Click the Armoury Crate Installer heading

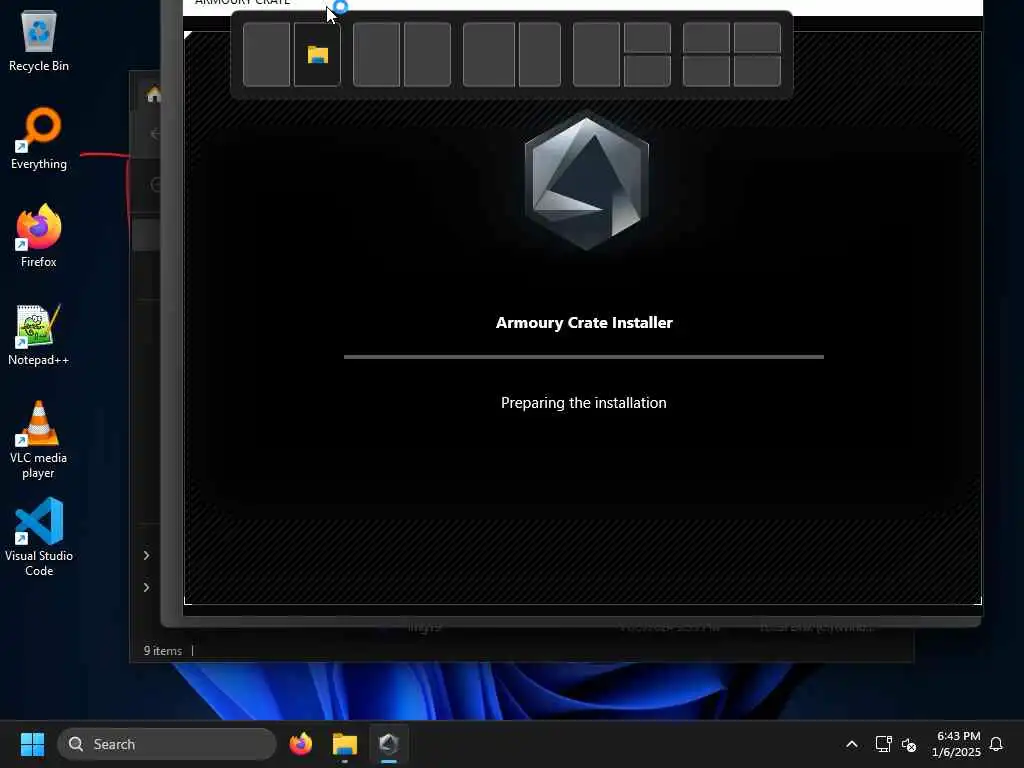pos(584,323)
